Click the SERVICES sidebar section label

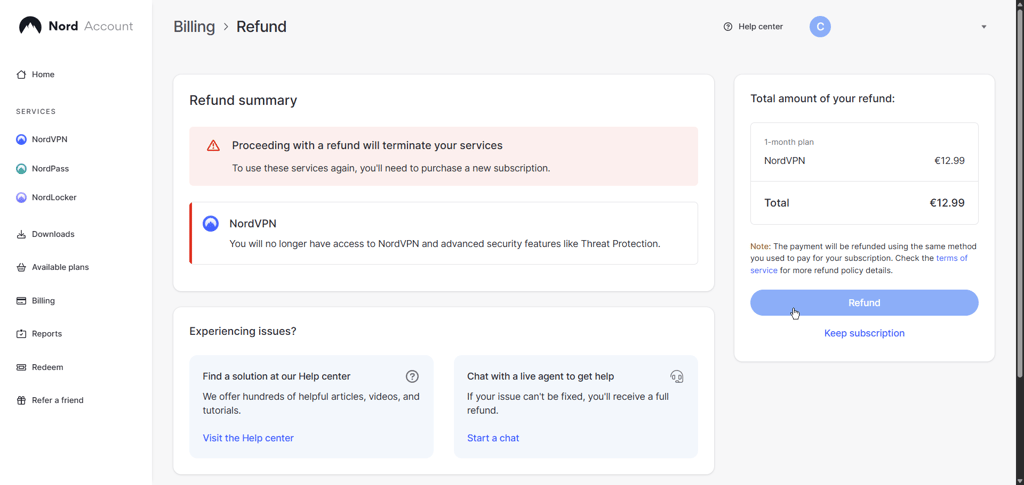[36, 112]
